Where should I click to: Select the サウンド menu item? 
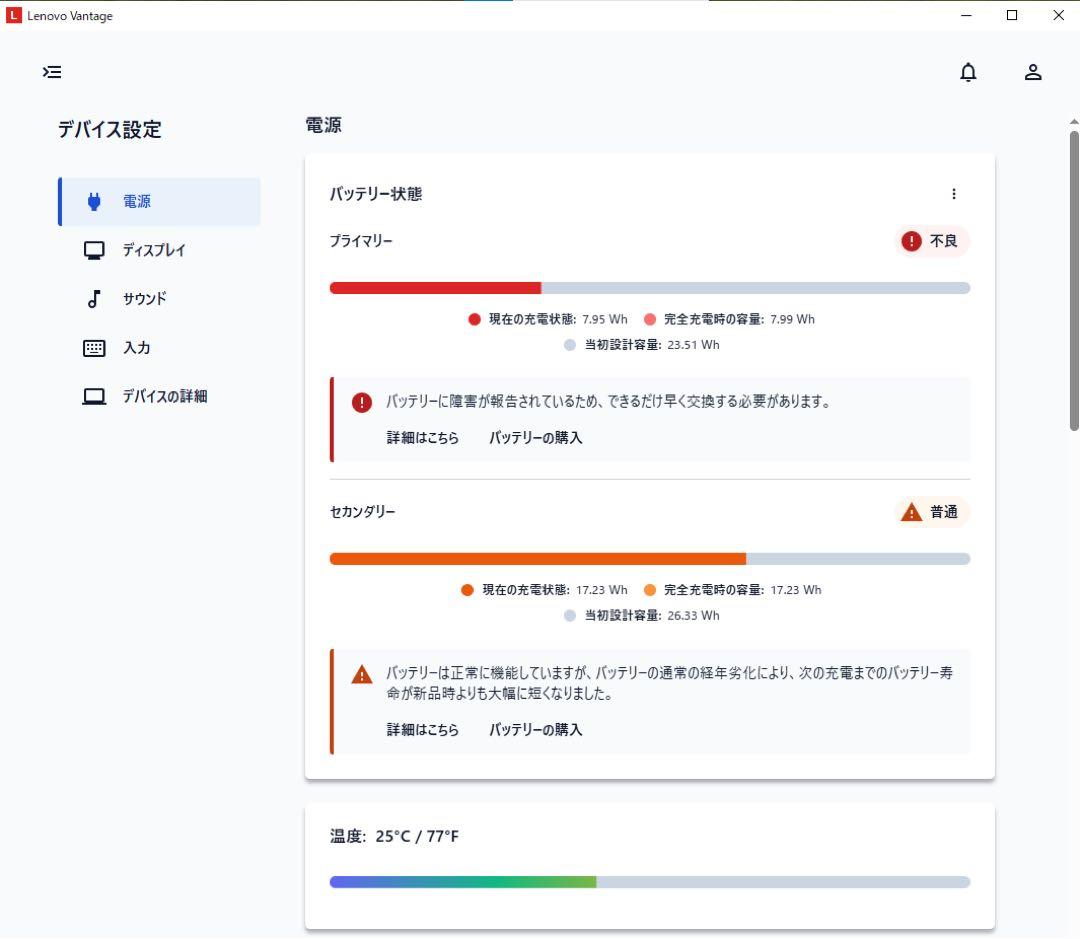145,299
